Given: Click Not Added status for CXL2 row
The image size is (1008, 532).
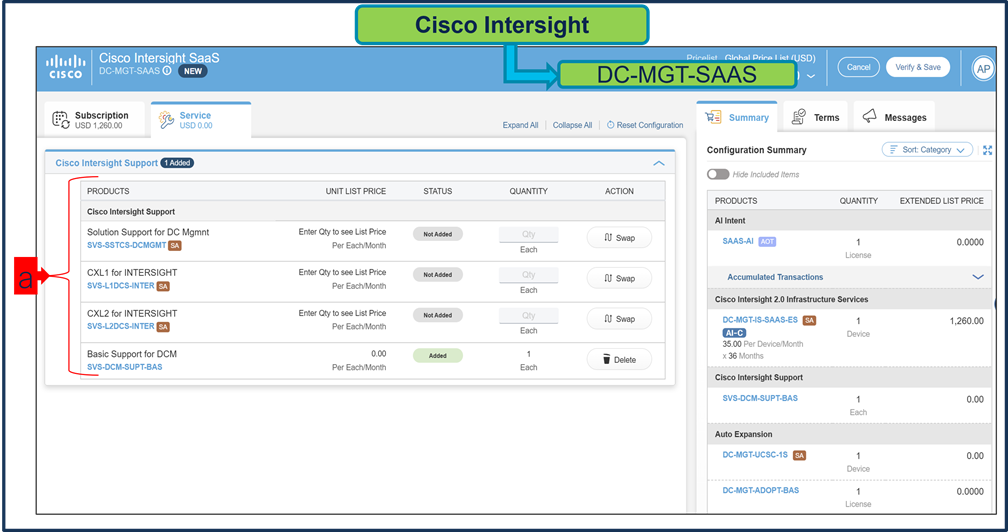Looking at the screenshot, I should tap(438, 315).
